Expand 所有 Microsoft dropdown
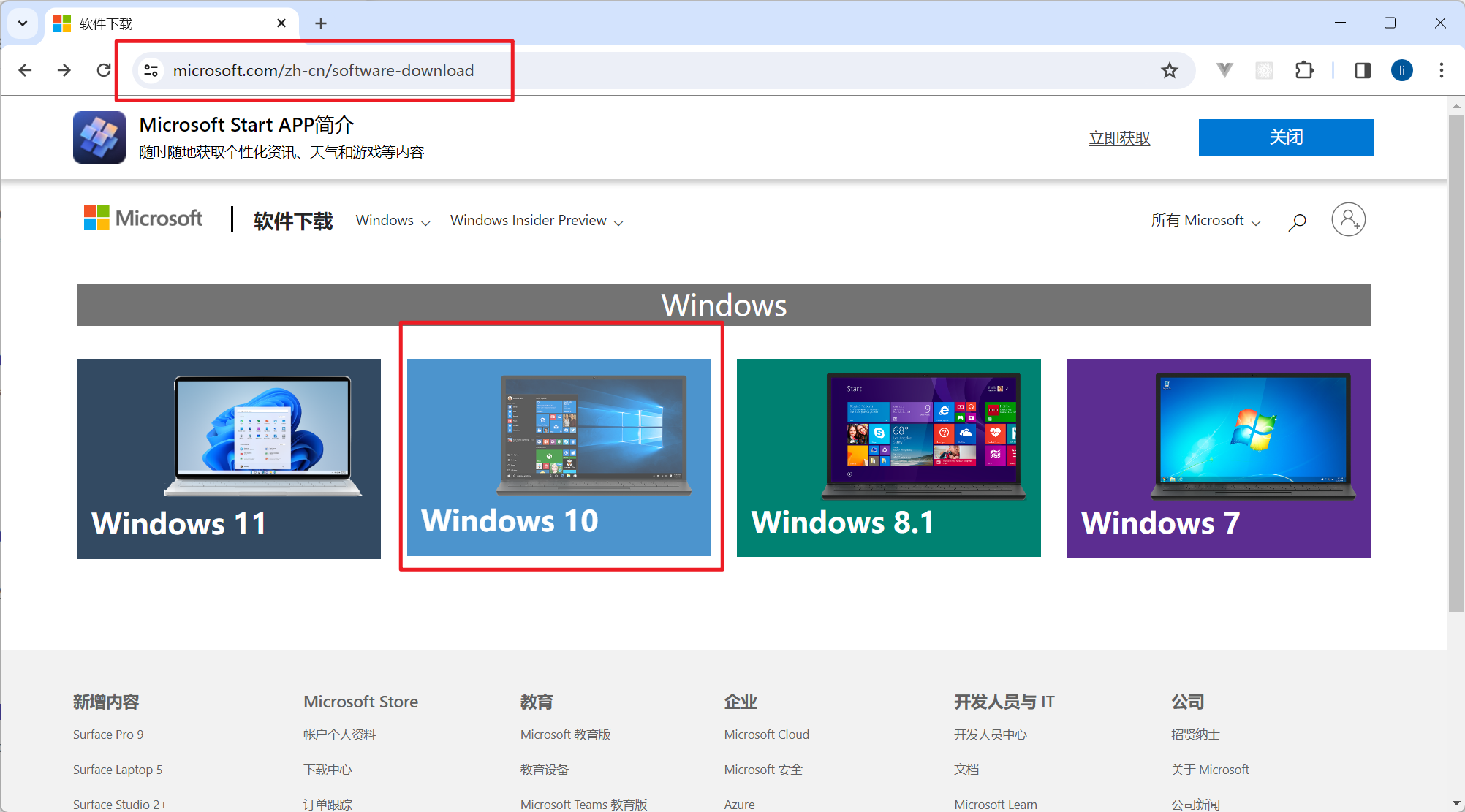Image resolution: width=1465 pixels, height=812 pixels. [1206, 221]
